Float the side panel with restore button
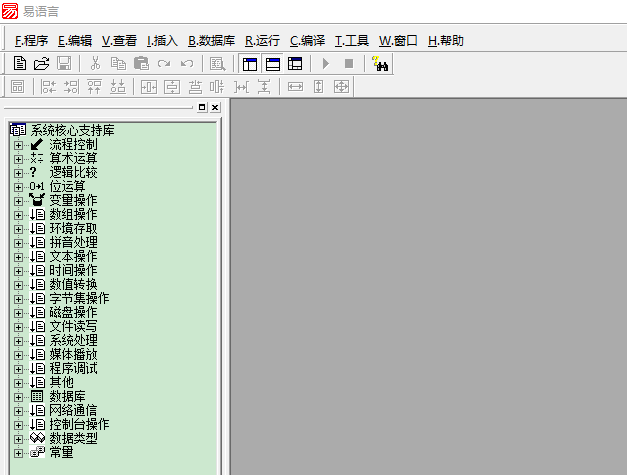Viewport: 627px width, 475px height. click(202, 107)
